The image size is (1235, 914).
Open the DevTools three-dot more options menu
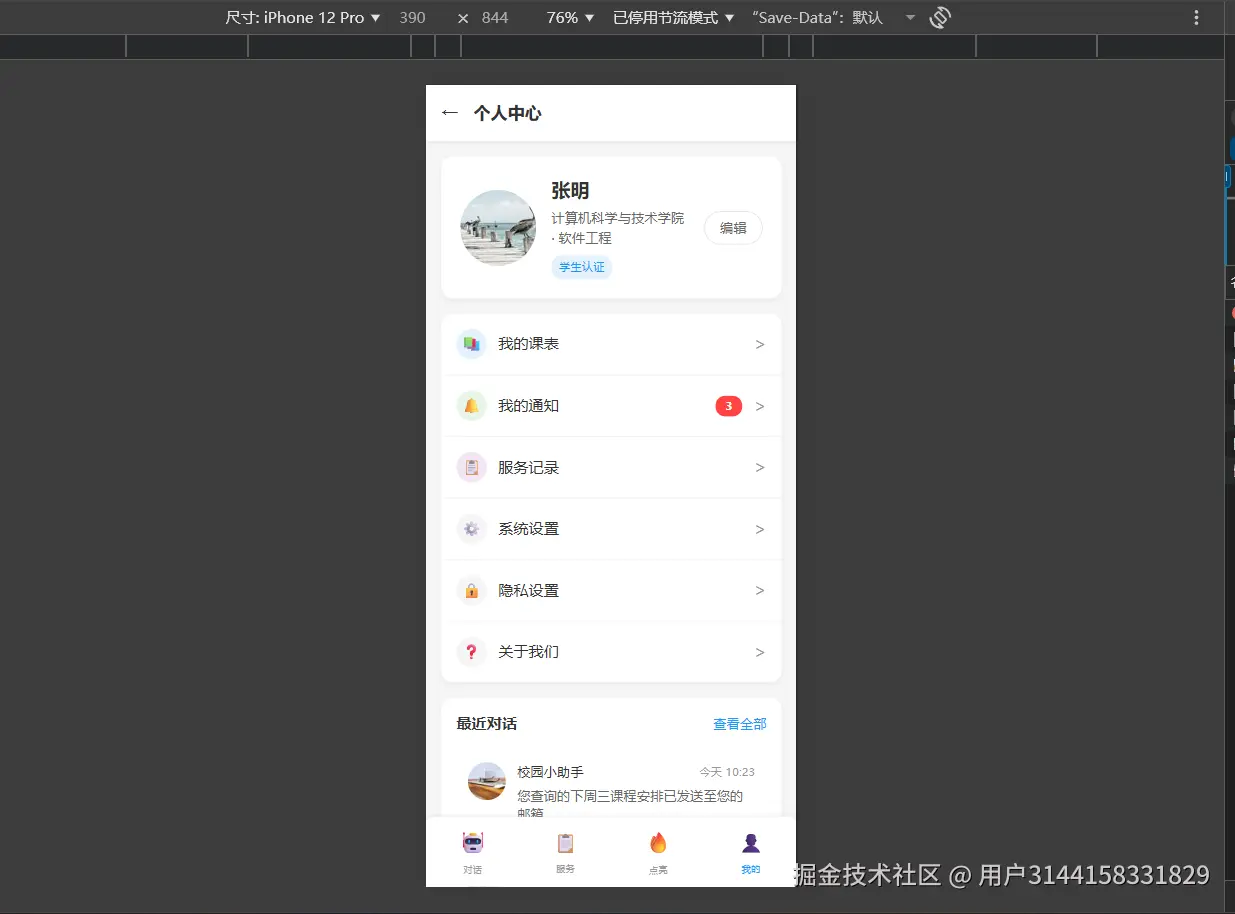coord(1196,17)
